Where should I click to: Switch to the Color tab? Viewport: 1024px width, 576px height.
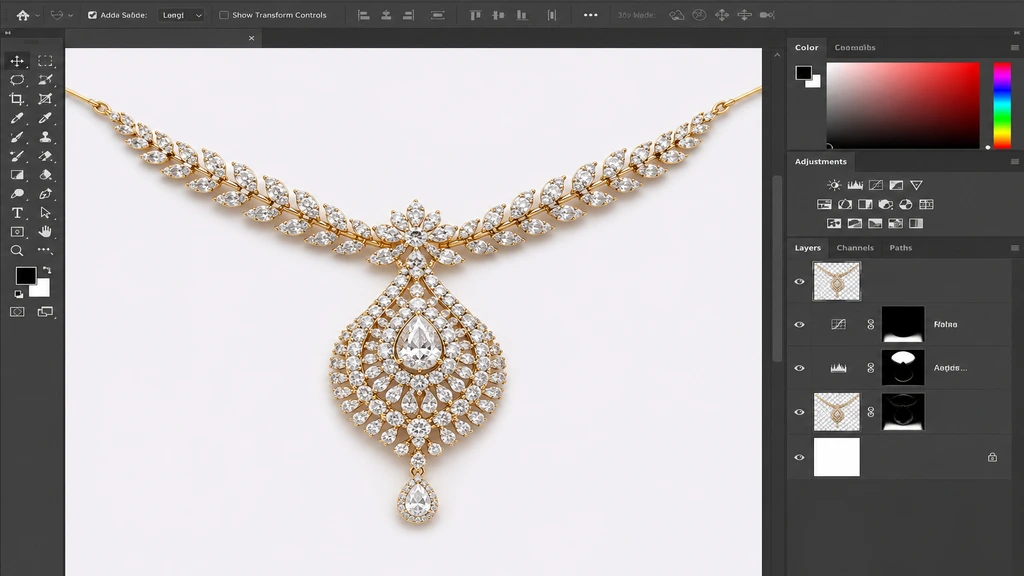click(x=807, y=48)
